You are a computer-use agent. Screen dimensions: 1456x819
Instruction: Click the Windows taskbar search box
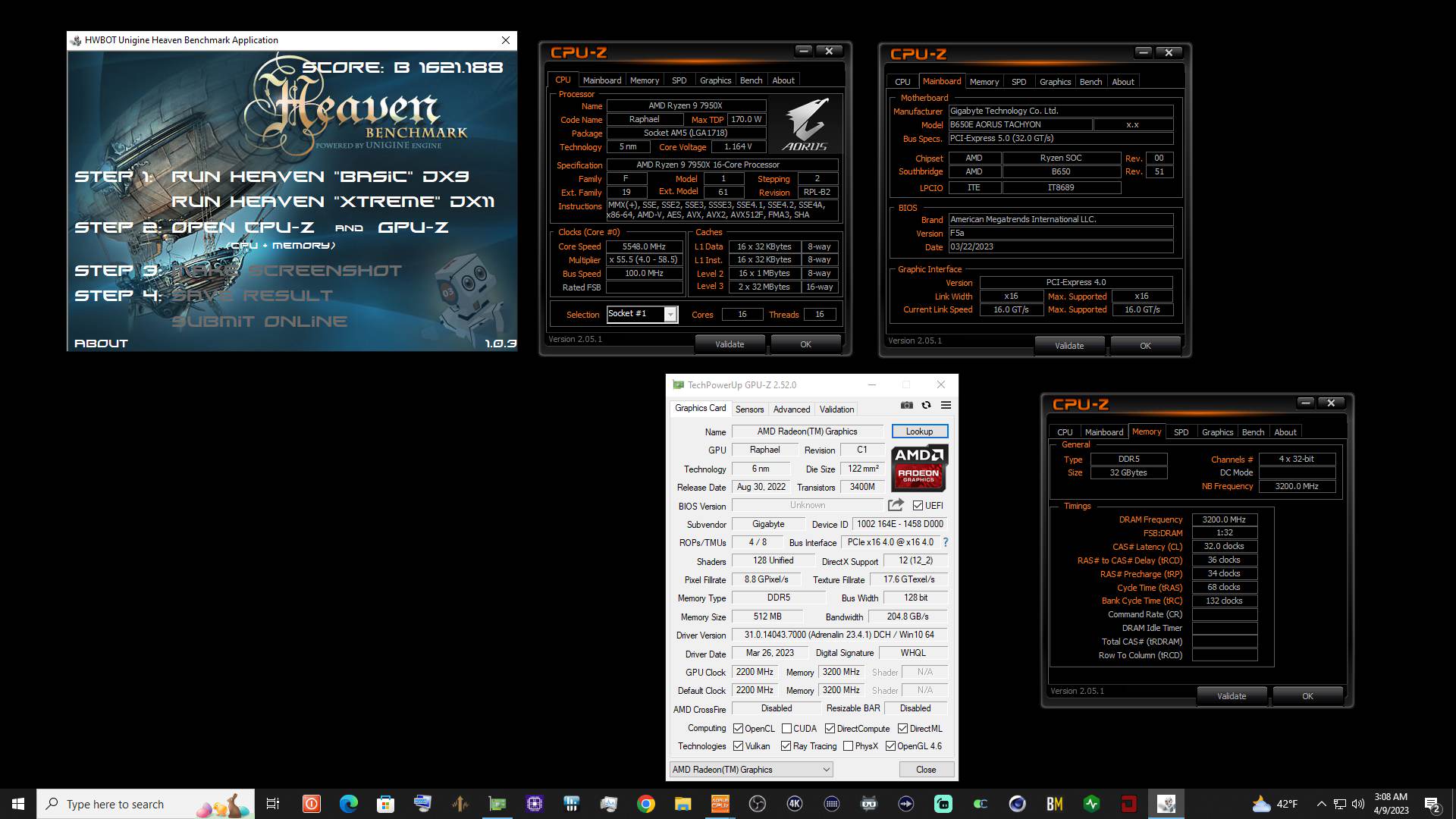point(146,804)
